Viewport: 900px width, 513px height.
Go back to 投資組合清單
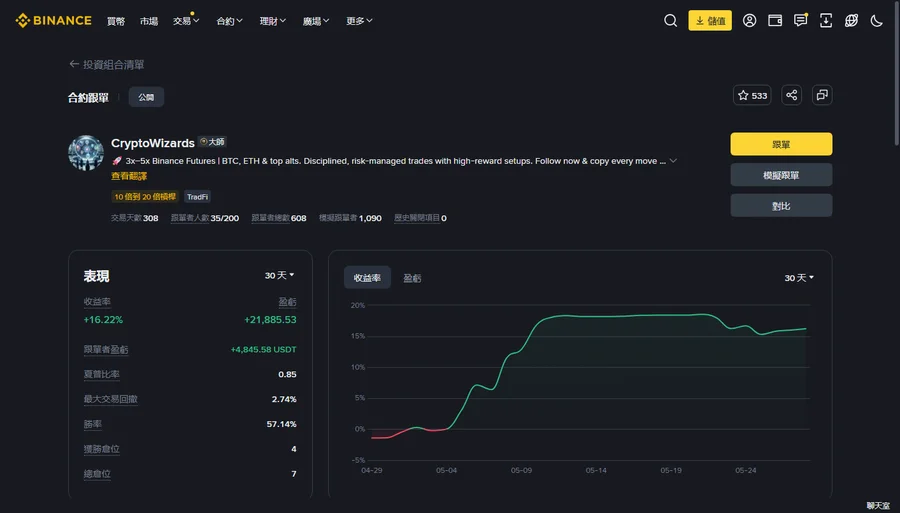[x=107, y=64]
